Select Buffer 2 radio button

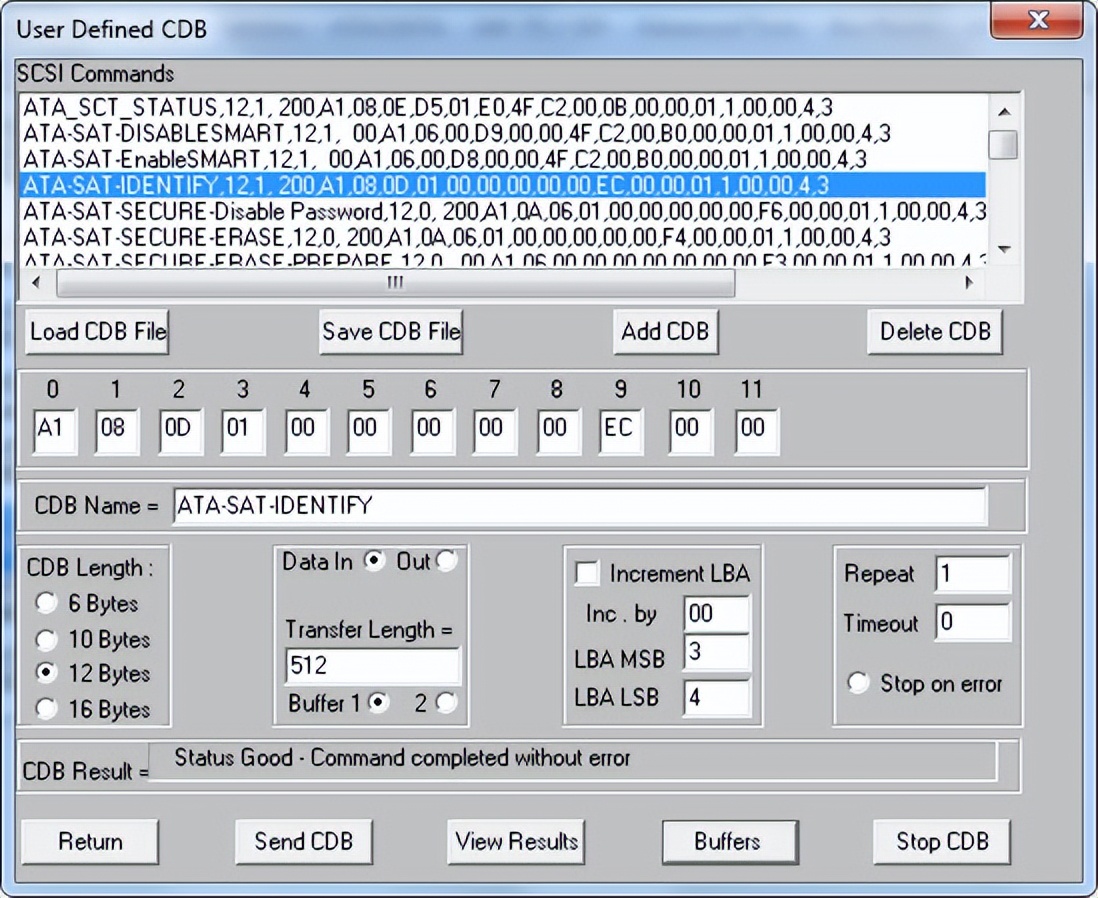pos(446,703)
